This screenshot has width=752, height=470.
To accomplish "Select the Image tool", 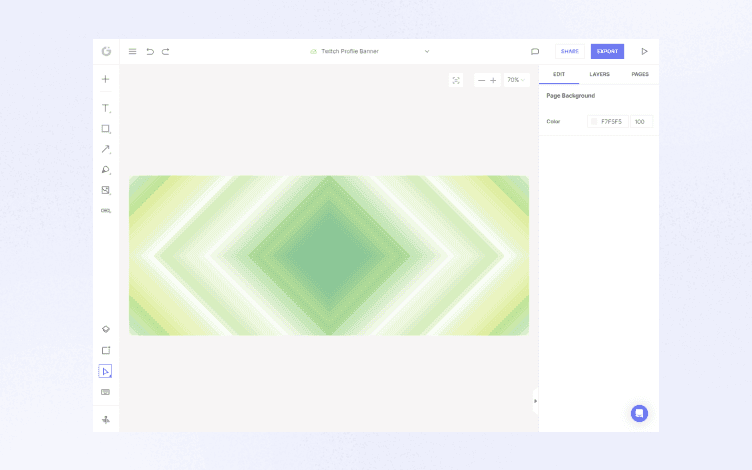I will tap(106, 190).
